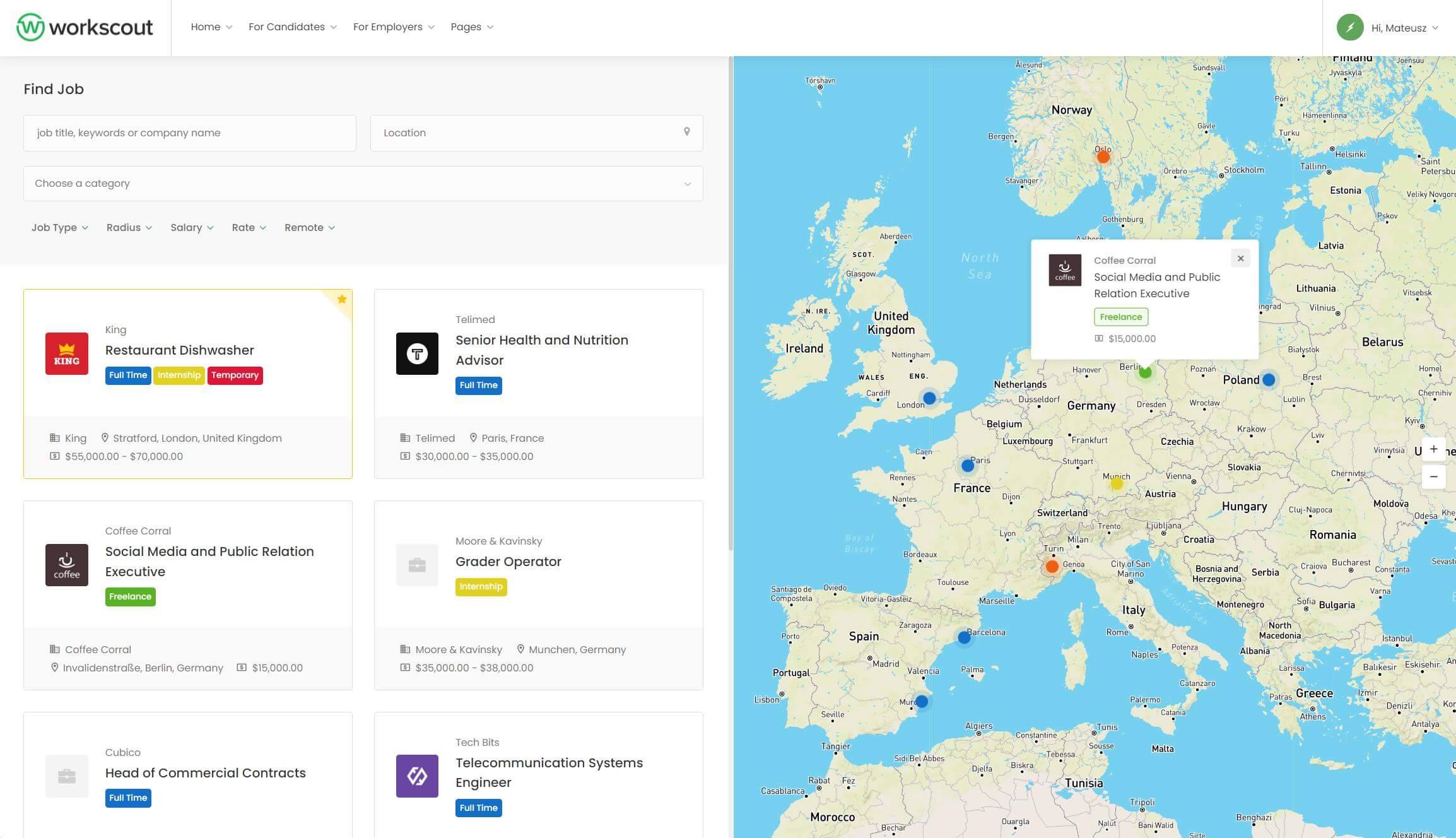
Task: Open the For Employers menu
Action: (393, 27)
